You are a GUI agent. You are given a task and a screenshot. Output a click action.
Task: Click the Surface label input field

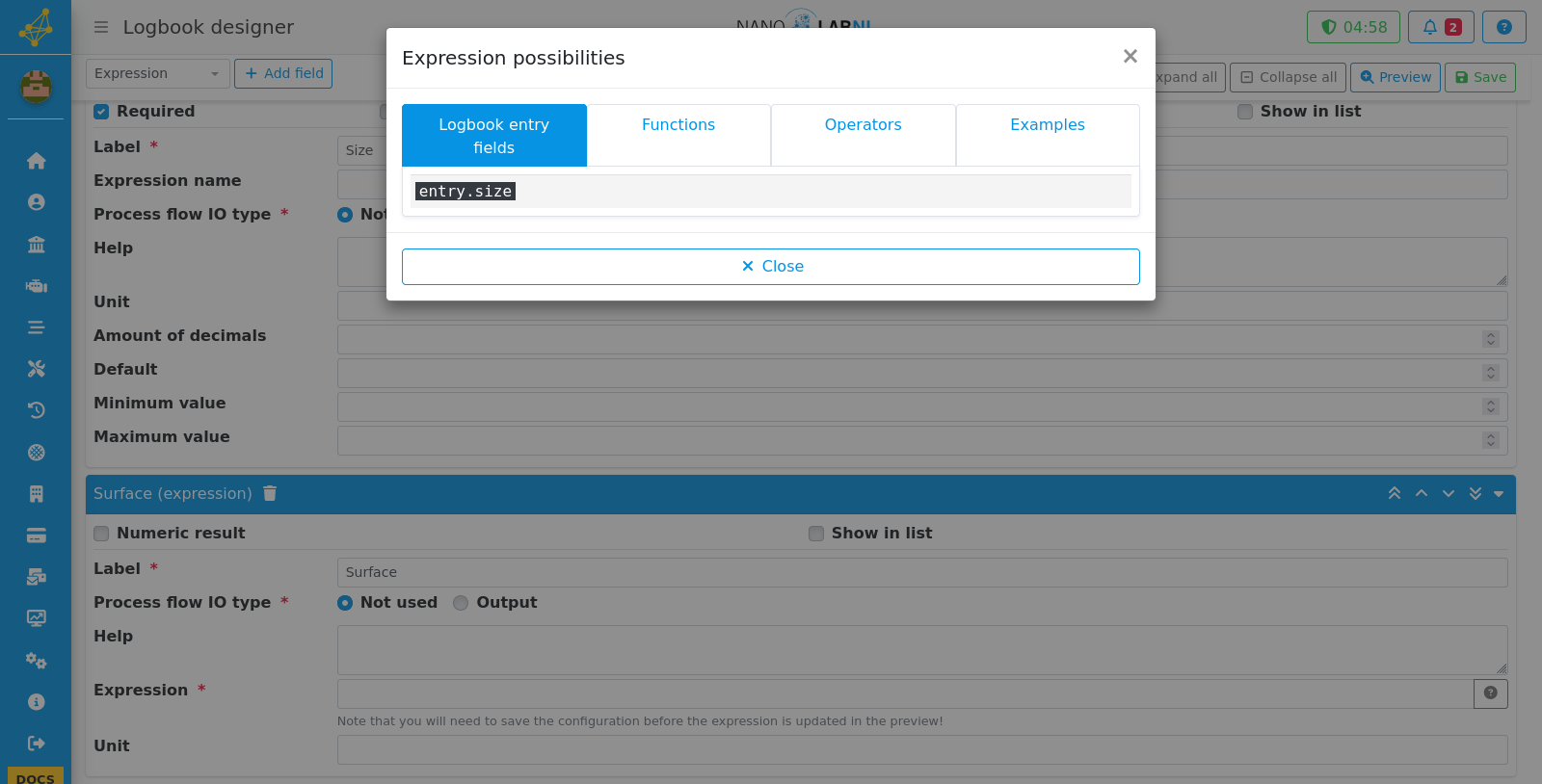pos(922,572)
